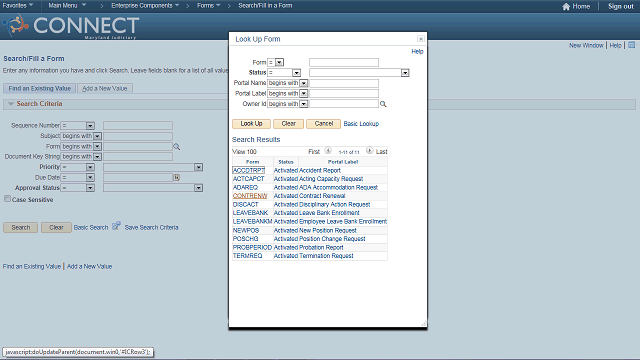Select the DISCACT form link

(246, 204)
